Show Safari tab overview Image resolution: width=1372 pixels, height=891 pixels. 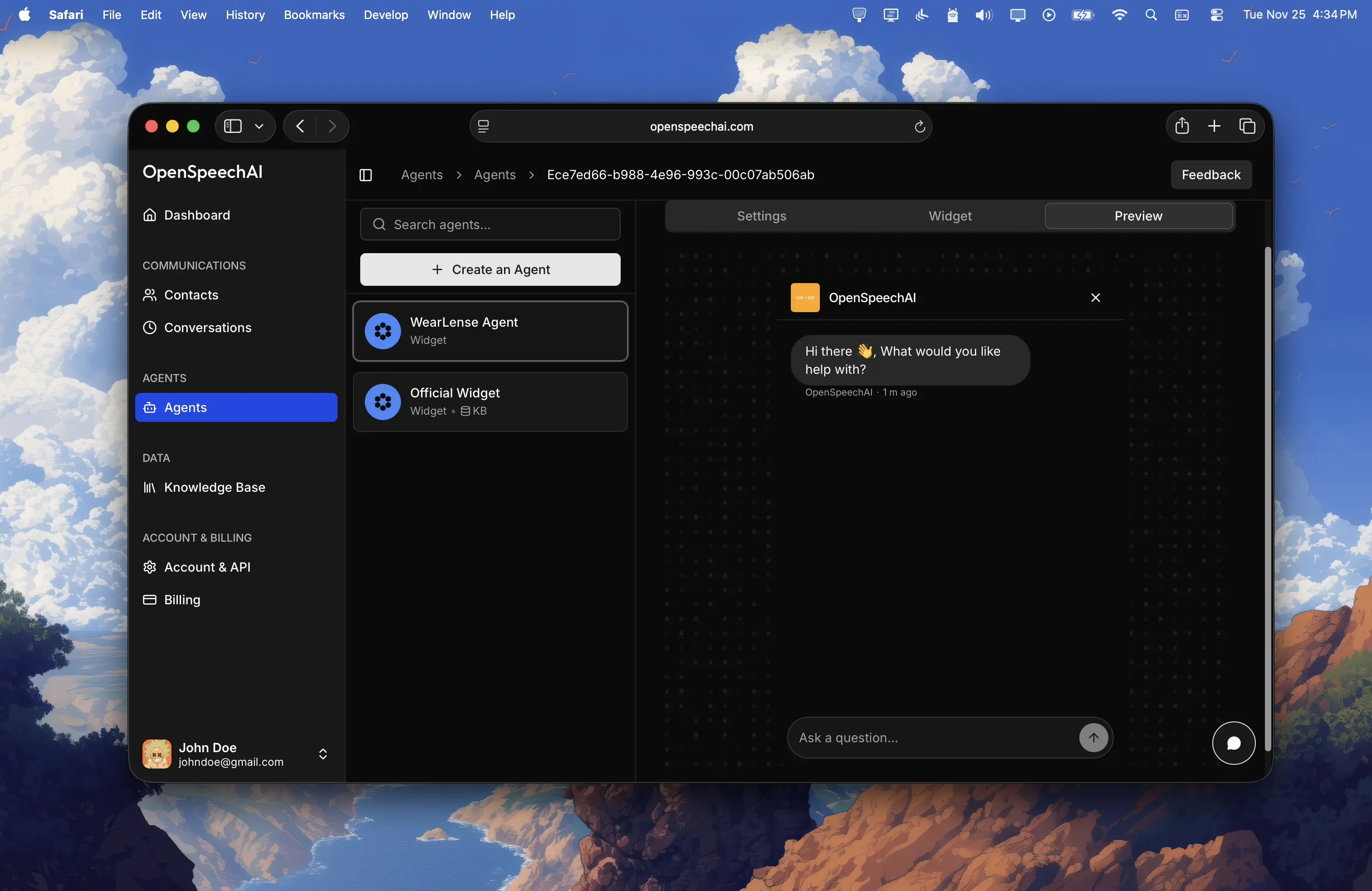click(1247, 126)
